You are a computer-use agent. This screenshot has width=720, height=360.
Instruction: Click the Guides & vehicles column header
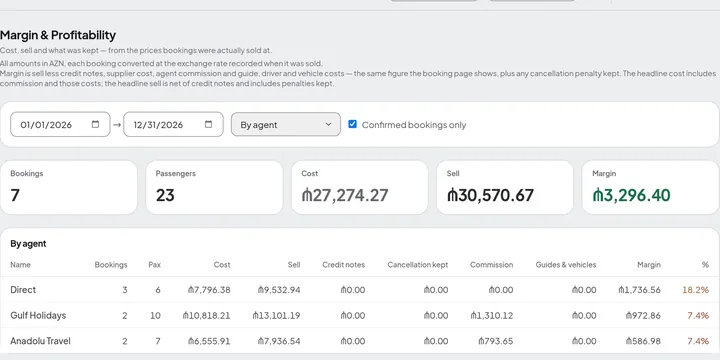point(566,265)
